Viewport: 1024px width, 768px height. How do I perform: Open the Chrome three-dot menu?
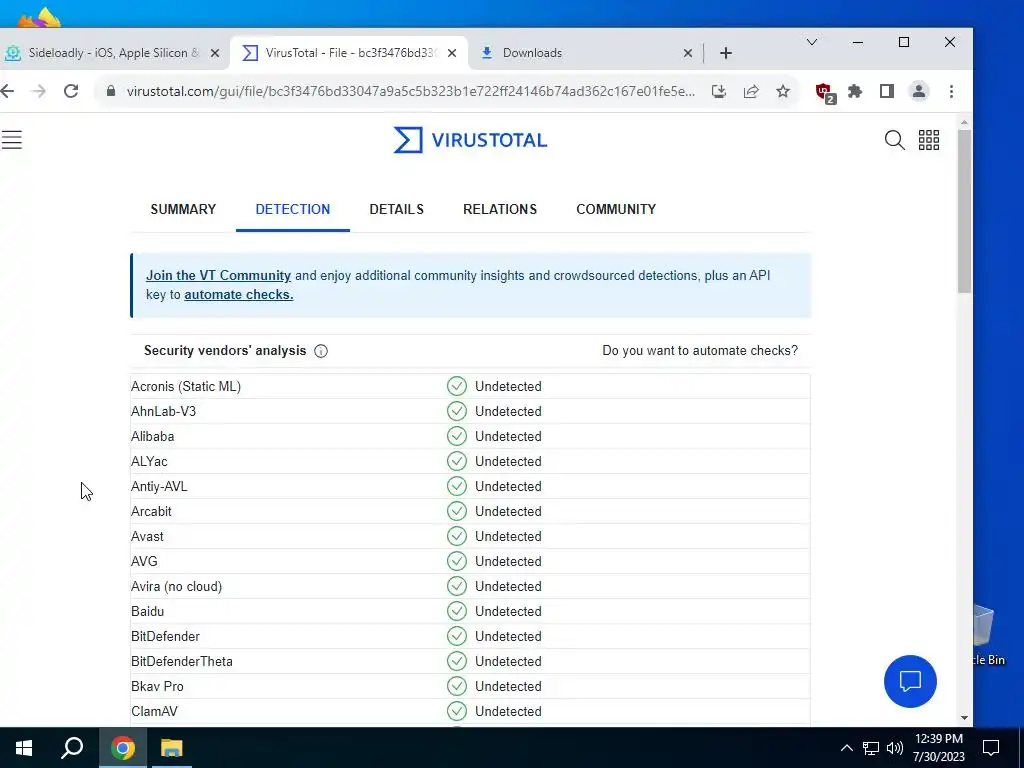[952, 91]
